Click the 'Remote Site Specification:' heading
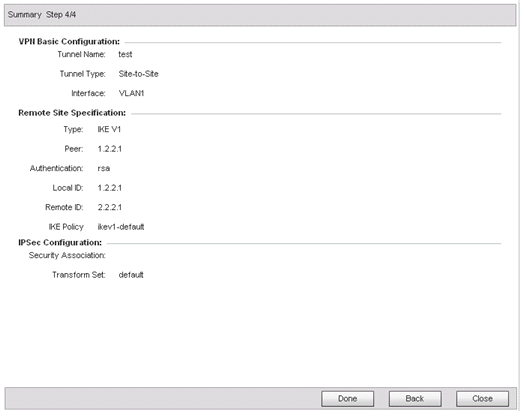This screenshot has height=411, width=520. pos(72,113)
